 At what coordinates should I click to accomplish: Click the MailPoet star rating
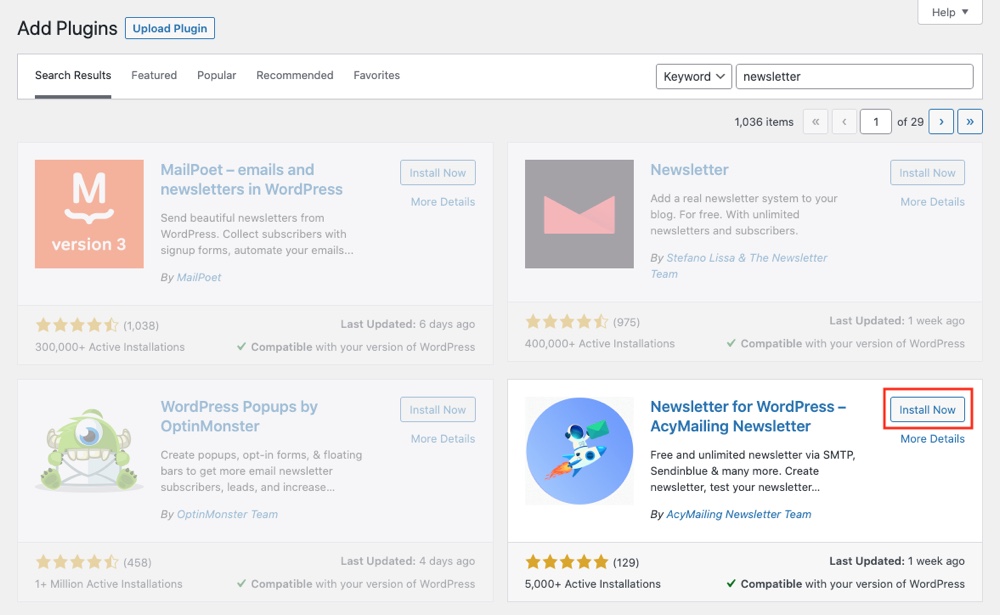(x=77, y=325)
